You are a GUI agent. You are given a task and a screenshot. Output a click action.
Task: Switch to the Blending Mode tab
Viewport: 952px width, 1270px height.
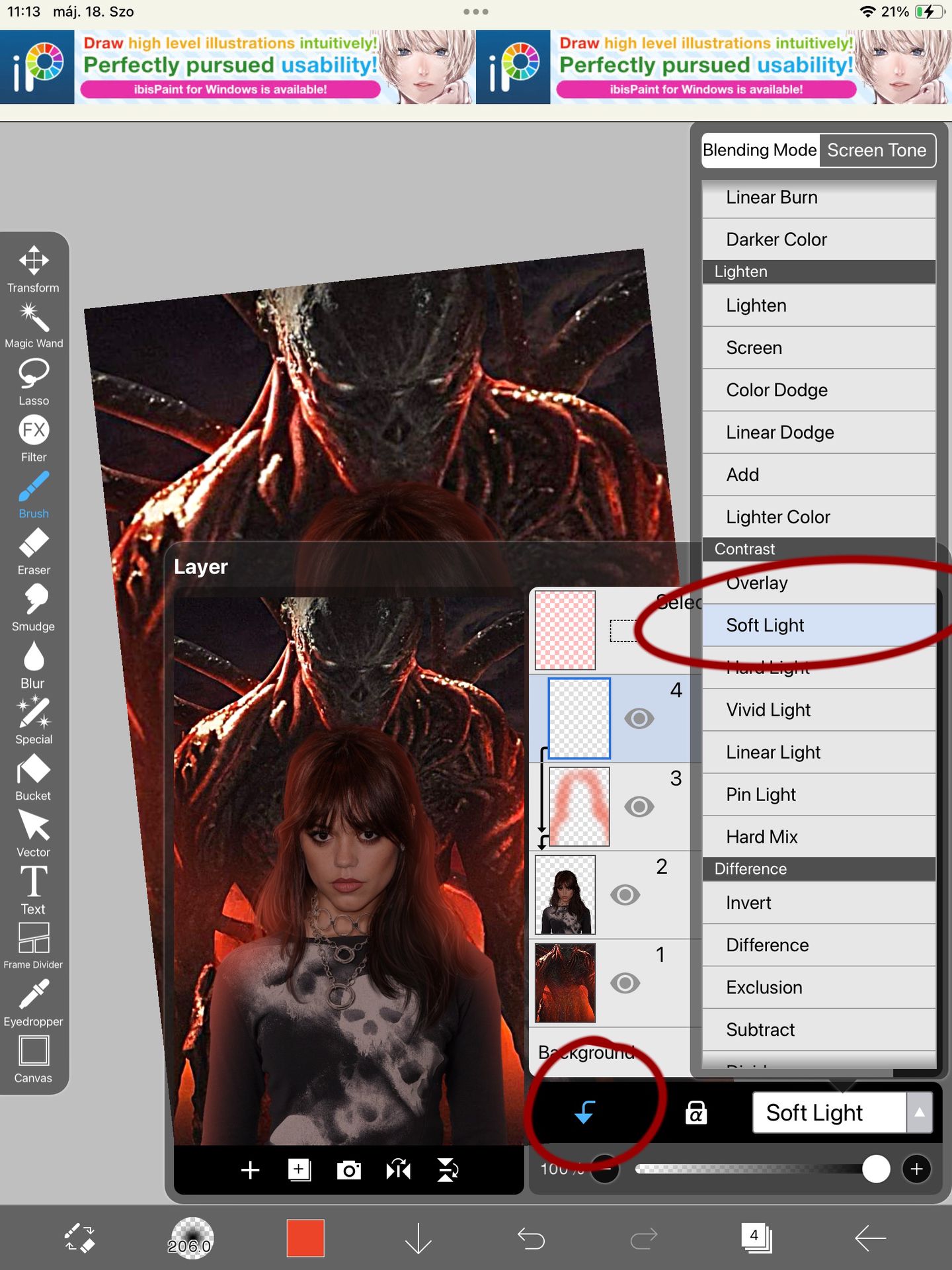[760, 150]
